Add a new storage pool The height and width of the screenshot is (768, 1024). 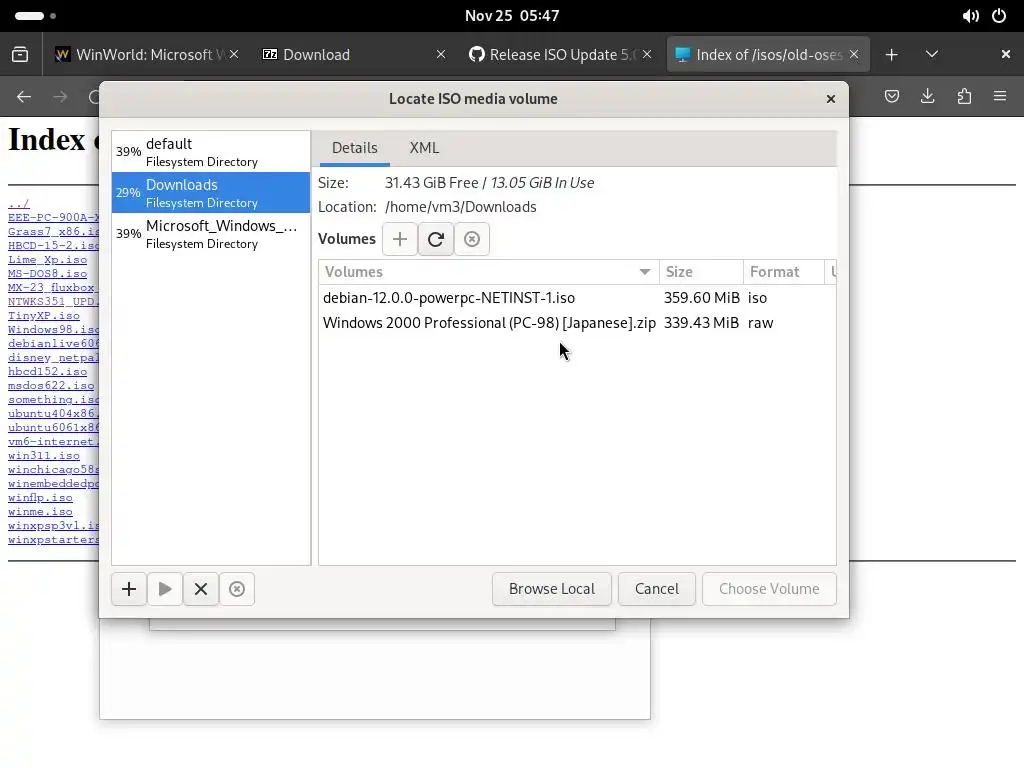[129, 589]
